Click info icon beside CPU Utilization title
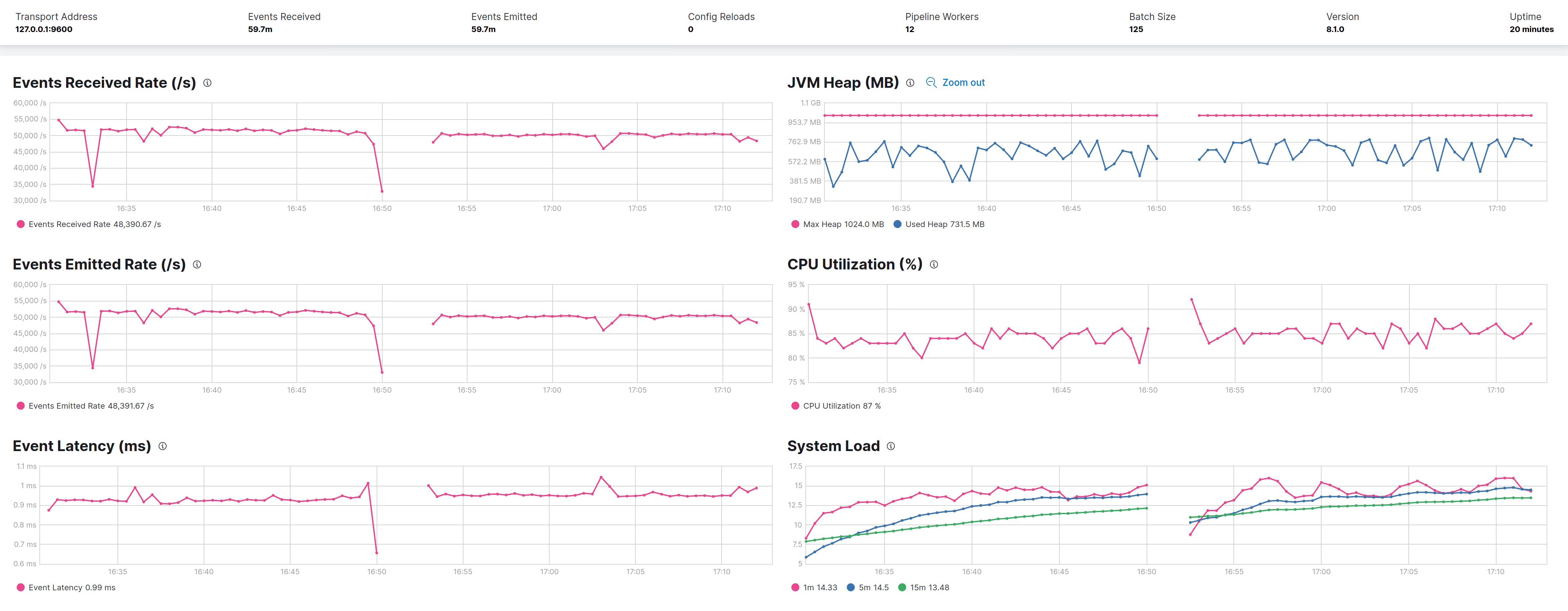This screenshot has height=611, width=1568. pyautogui.click(x=934, y=265)
